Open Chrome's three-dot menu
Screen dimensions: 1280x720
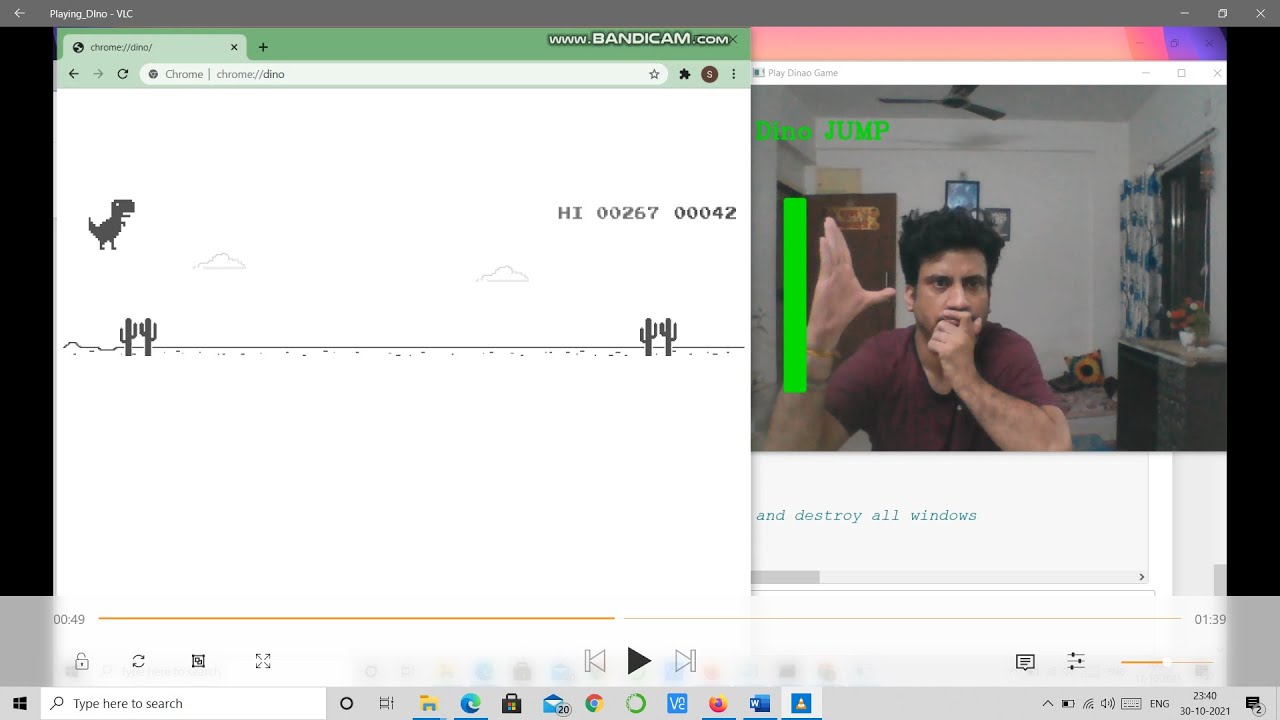coord(734,74)
